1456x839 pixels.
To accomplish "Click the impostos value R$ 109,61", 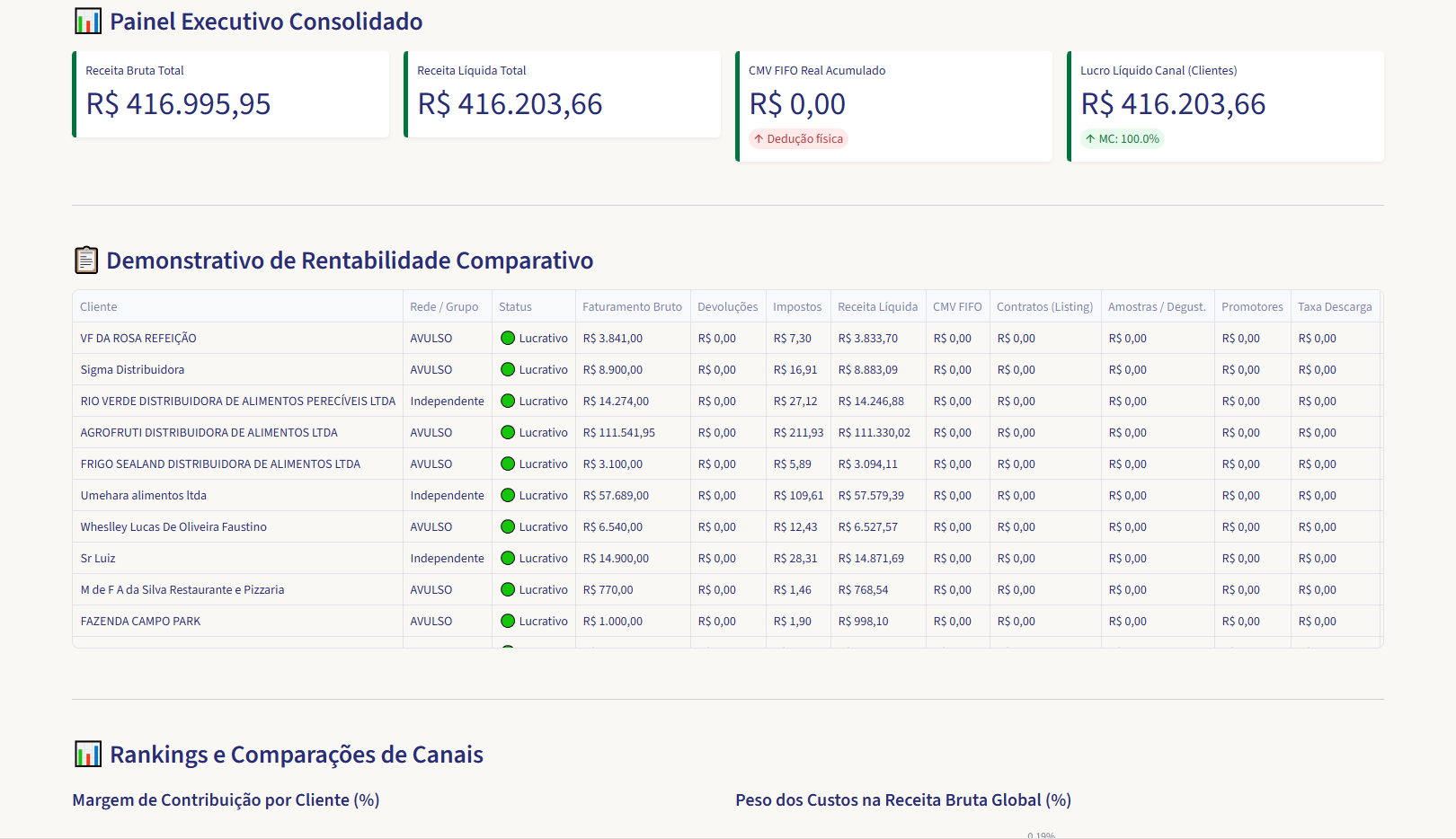I will click(x=798, y=495).
